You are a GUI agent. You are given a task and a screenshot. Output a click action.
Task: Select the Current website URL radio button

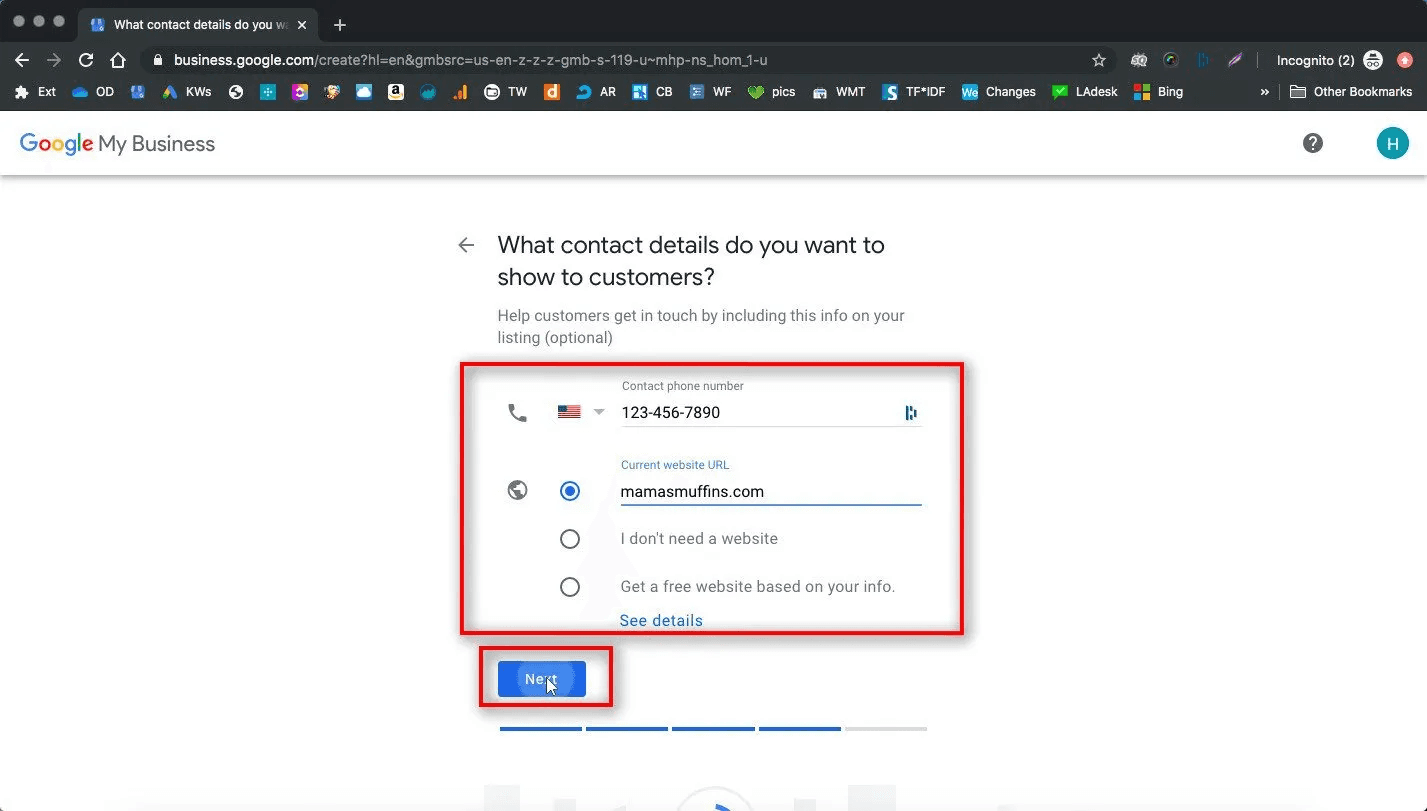(570, 491)
